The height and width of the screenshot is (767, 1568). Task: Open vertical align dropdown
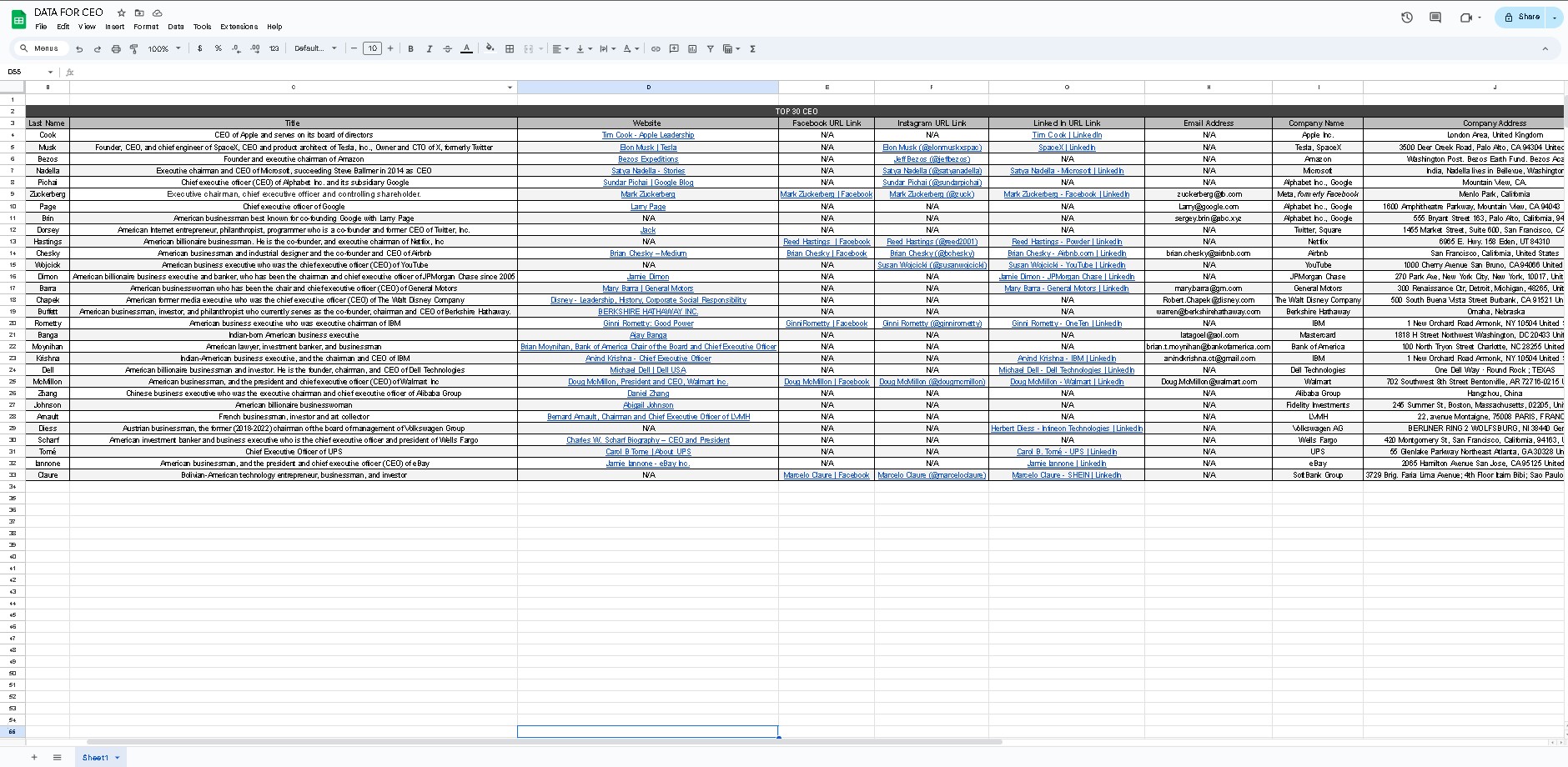click(x=584, y=49)
